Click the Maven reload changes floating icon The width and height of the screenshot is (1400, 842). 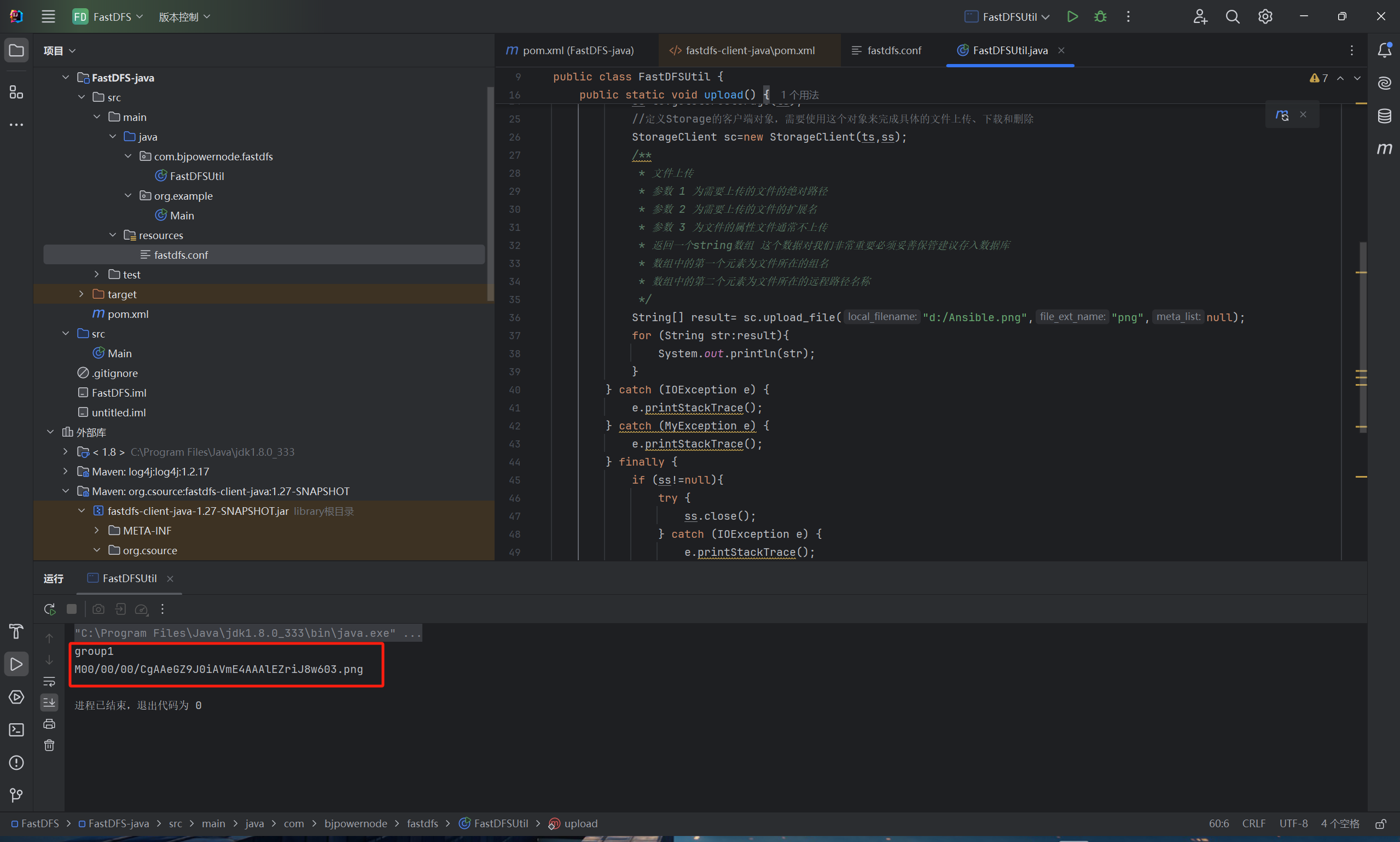pos(1282,114)
